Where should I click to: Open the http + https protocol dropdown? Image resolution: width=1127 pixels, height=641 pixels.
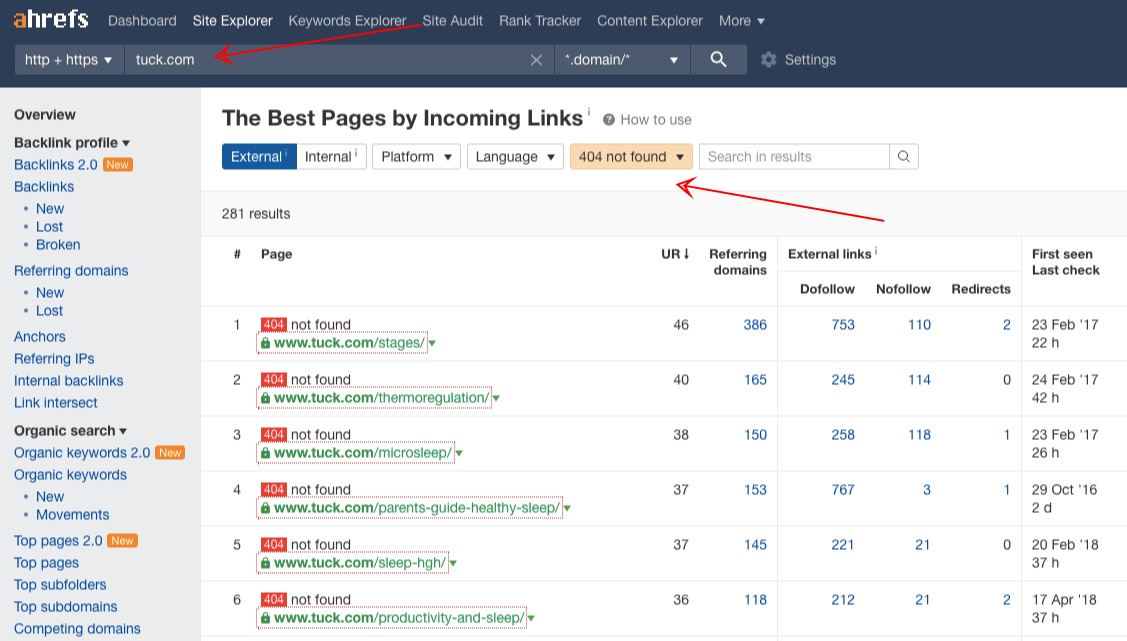tap(69, 60)
